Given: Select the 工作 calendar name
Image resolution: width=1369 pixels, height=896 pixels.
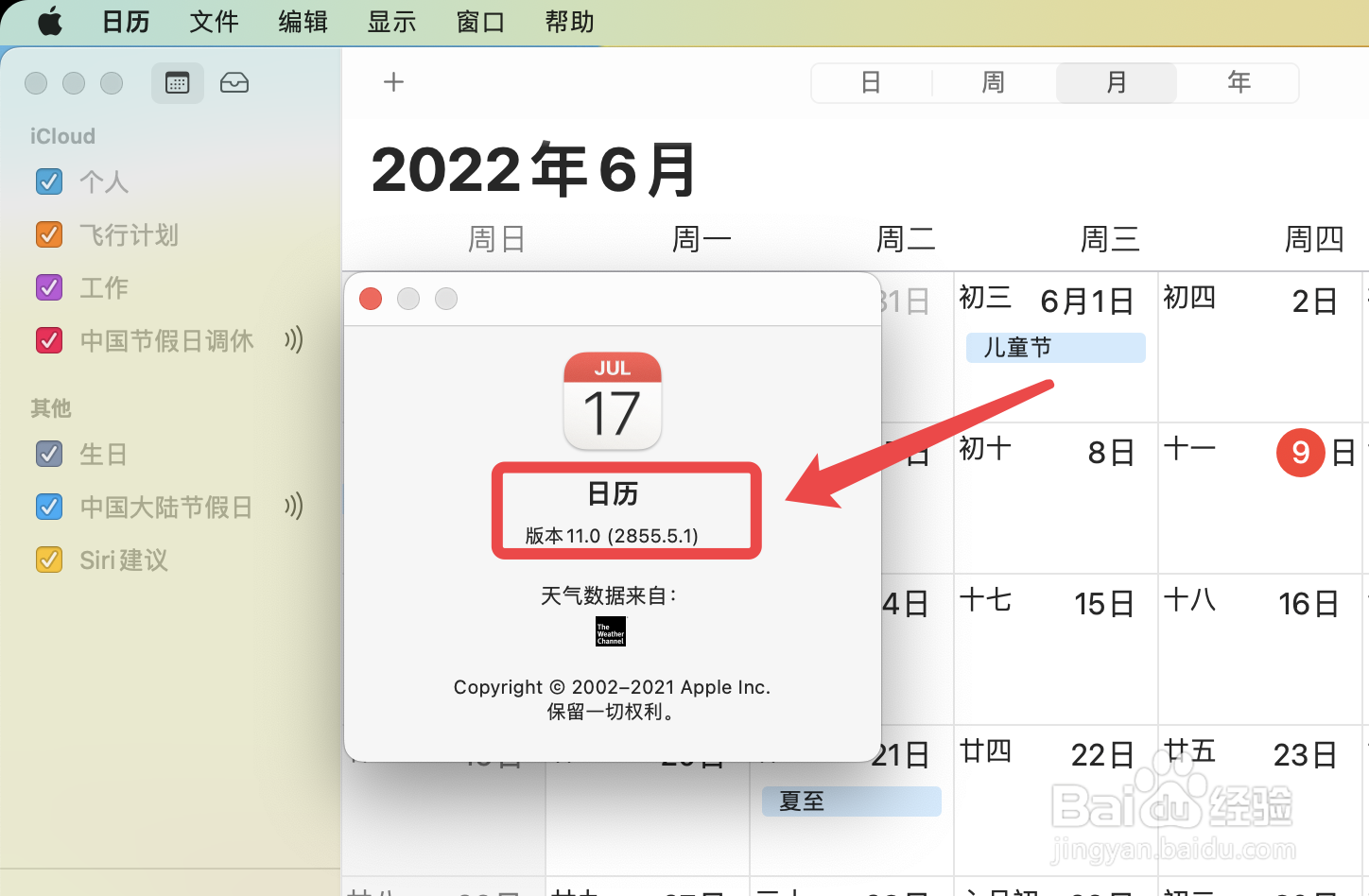Looking at the screenshot, I should click(104, 287).
